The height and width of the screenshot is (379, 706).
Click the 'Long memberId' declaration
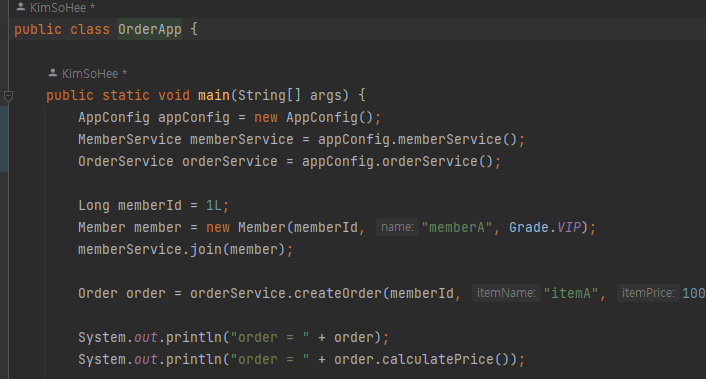click(130, 206)
